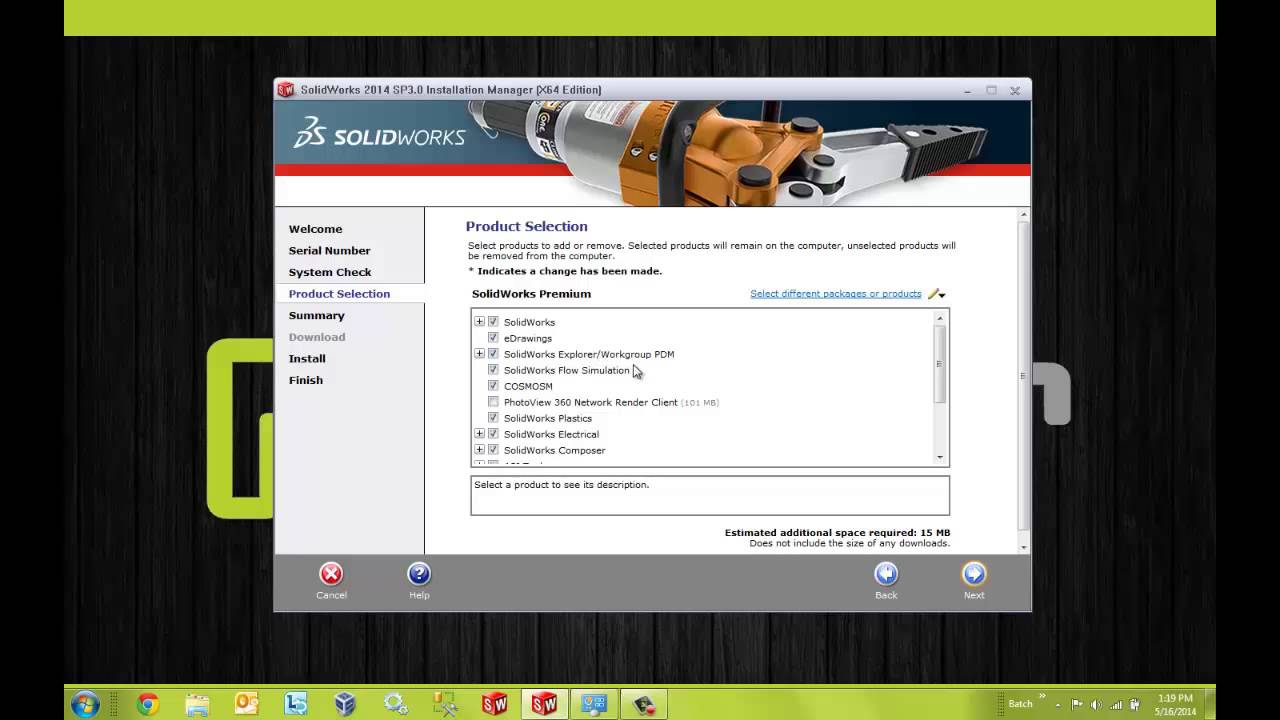Viewport: 1280px width, 720px height.
Task: Select the COSMOSM row text
Action: [x=528, y=386]
